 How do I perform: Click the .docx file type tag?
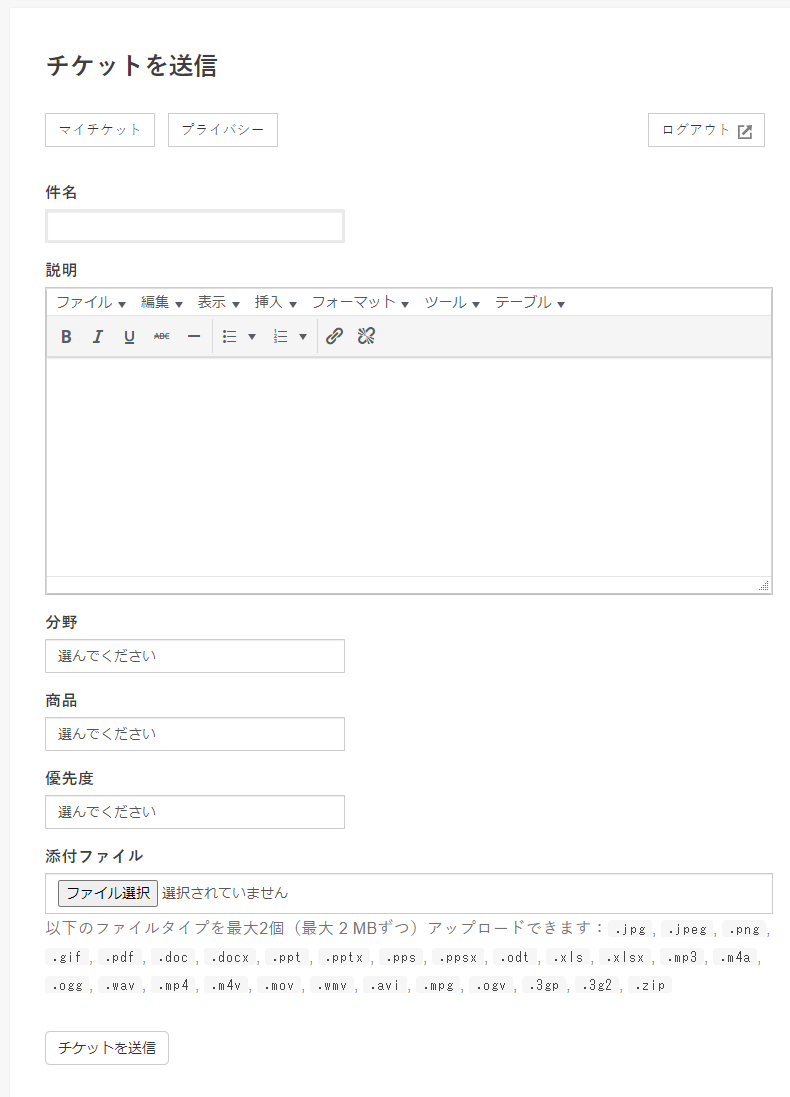[231, 957]
